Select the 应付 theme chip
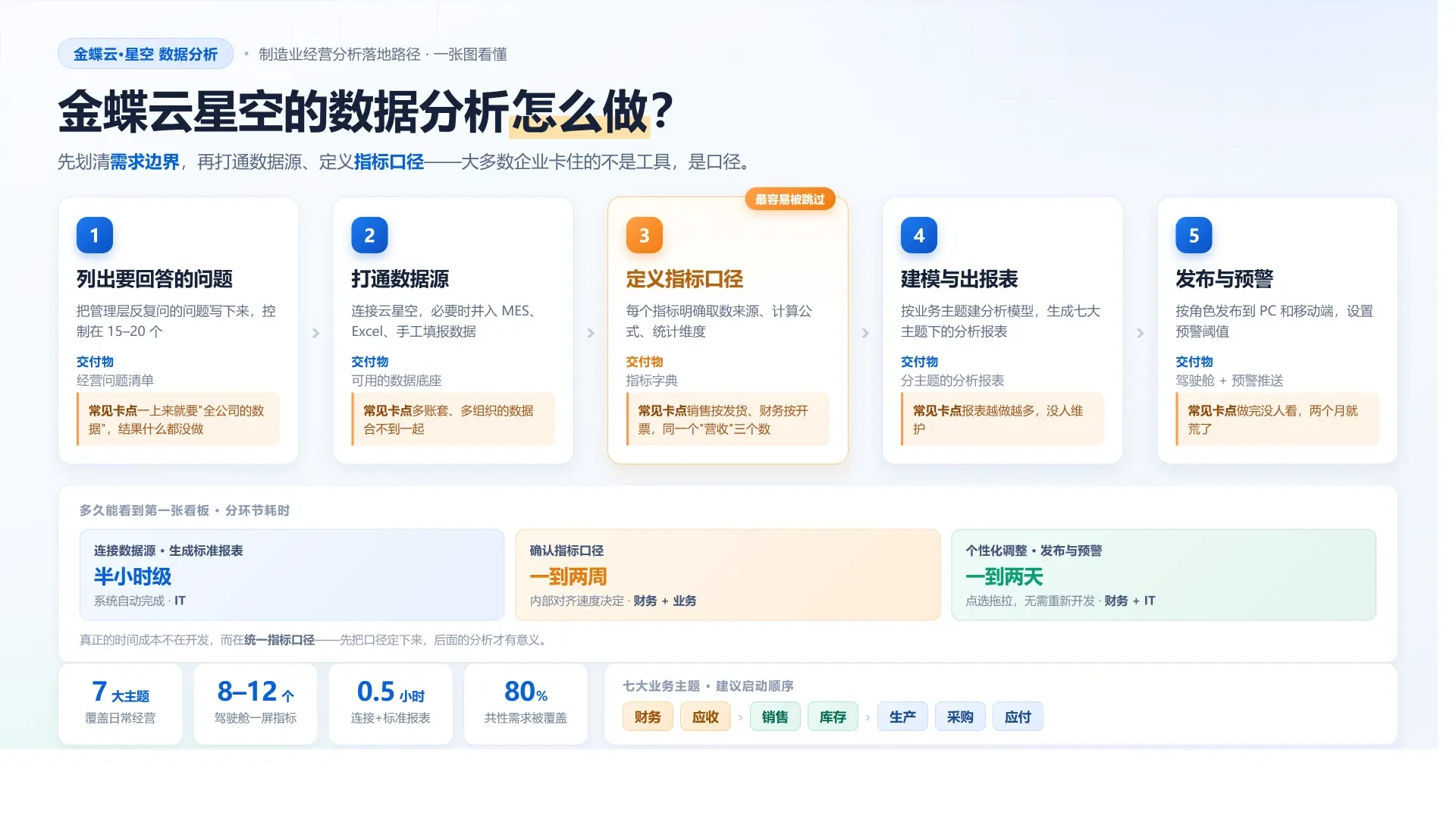Image resolution: width=1456 pixels, height=819 pixels. [x=1018, y=717]
